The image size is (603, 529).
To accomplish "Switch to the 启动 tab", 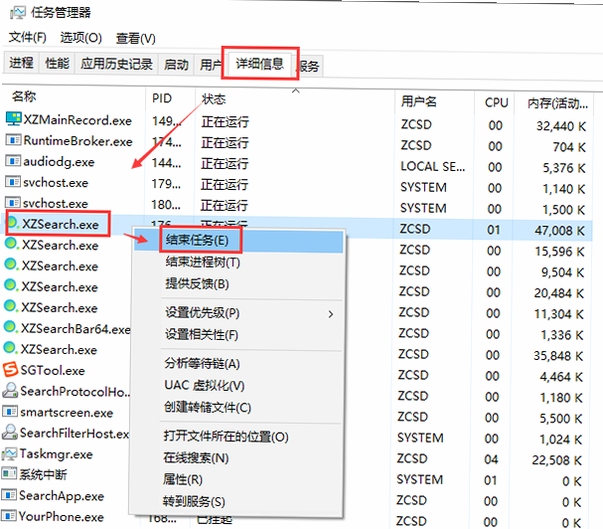I will (x=176, y=64).
